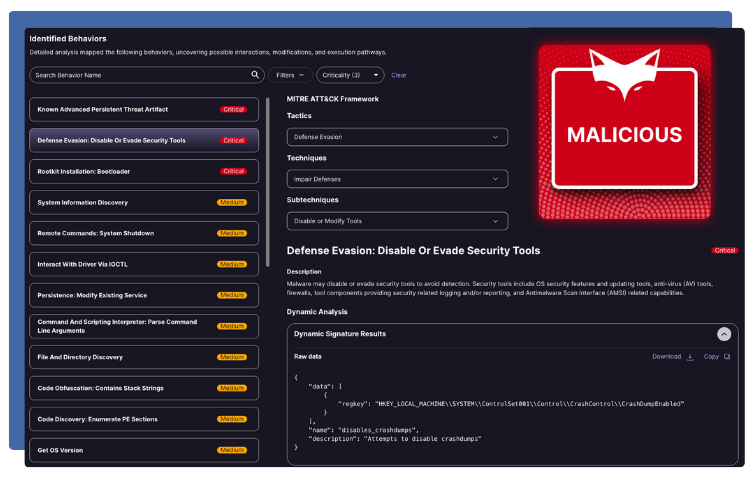Click the Medium tag on Get OS Version row
Screen dimensions: 750x500
232,450
